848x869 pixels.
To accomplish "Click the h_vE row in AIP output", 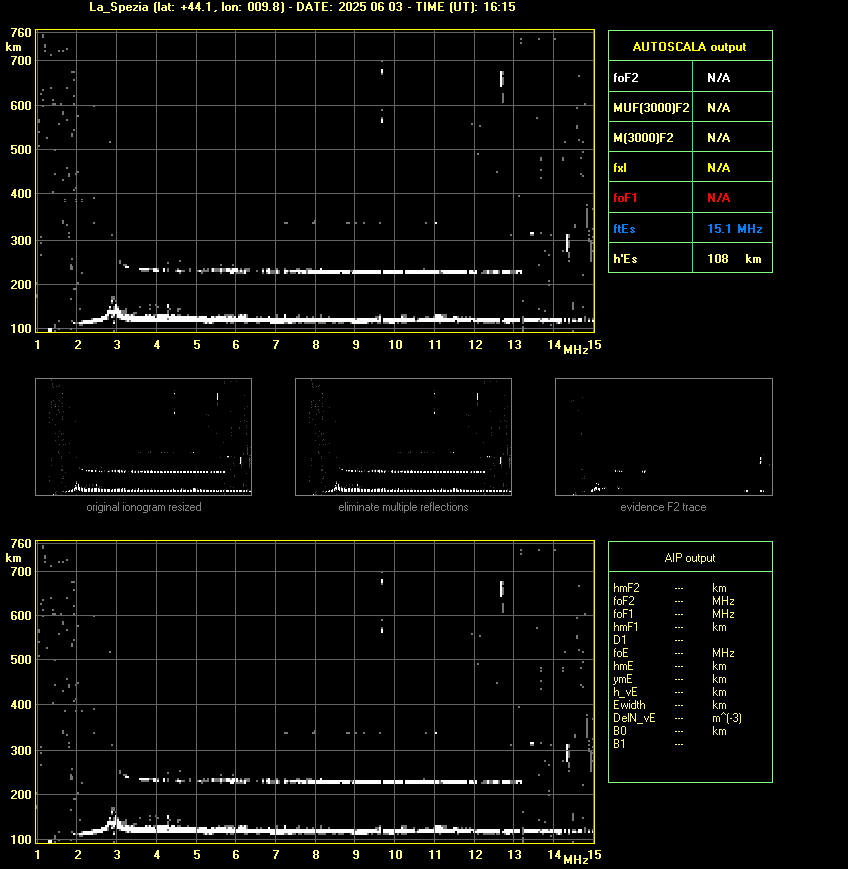I will (x=670, y=692).
